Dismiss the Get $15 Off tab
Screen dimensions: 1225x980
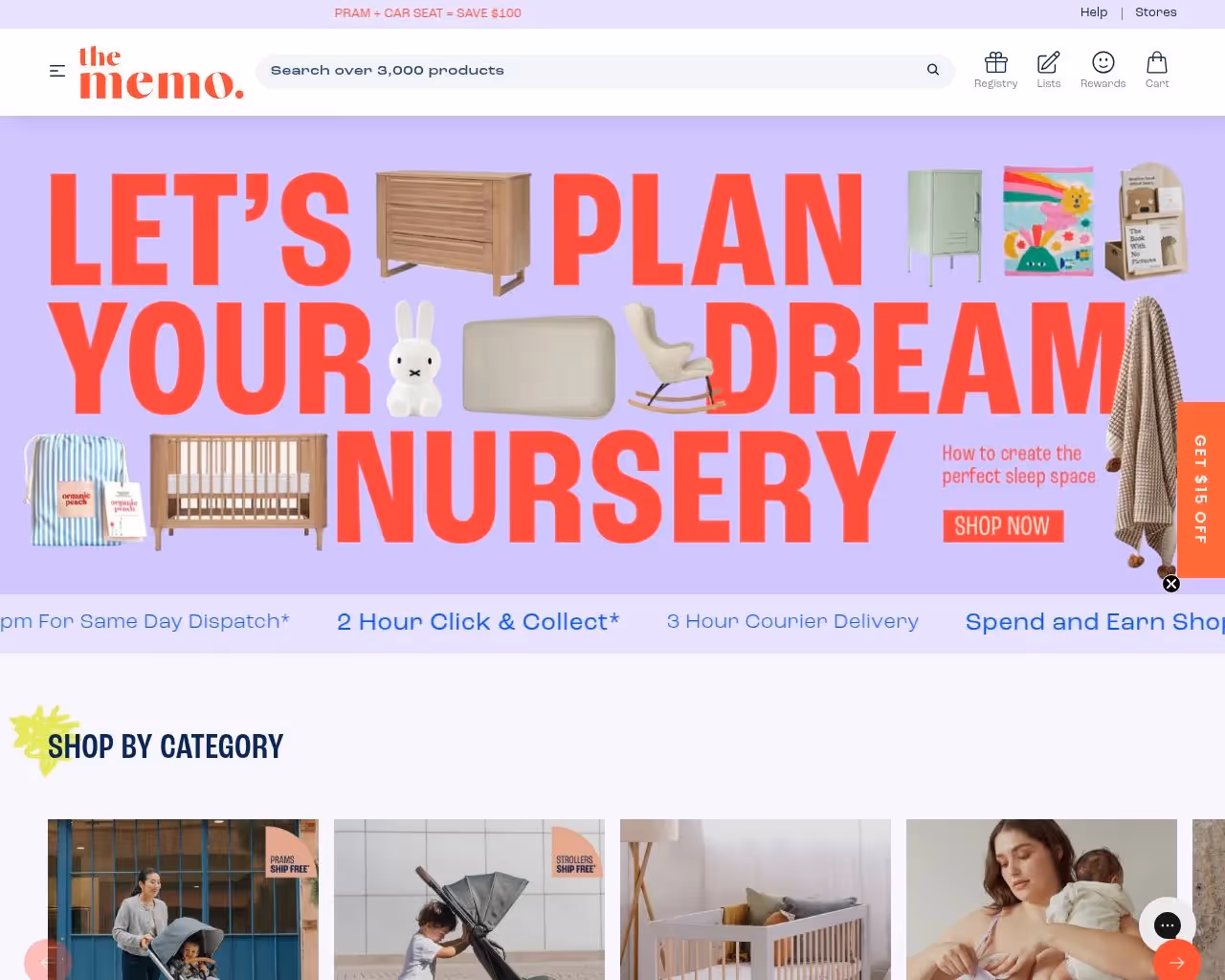tap(1171, 584)
